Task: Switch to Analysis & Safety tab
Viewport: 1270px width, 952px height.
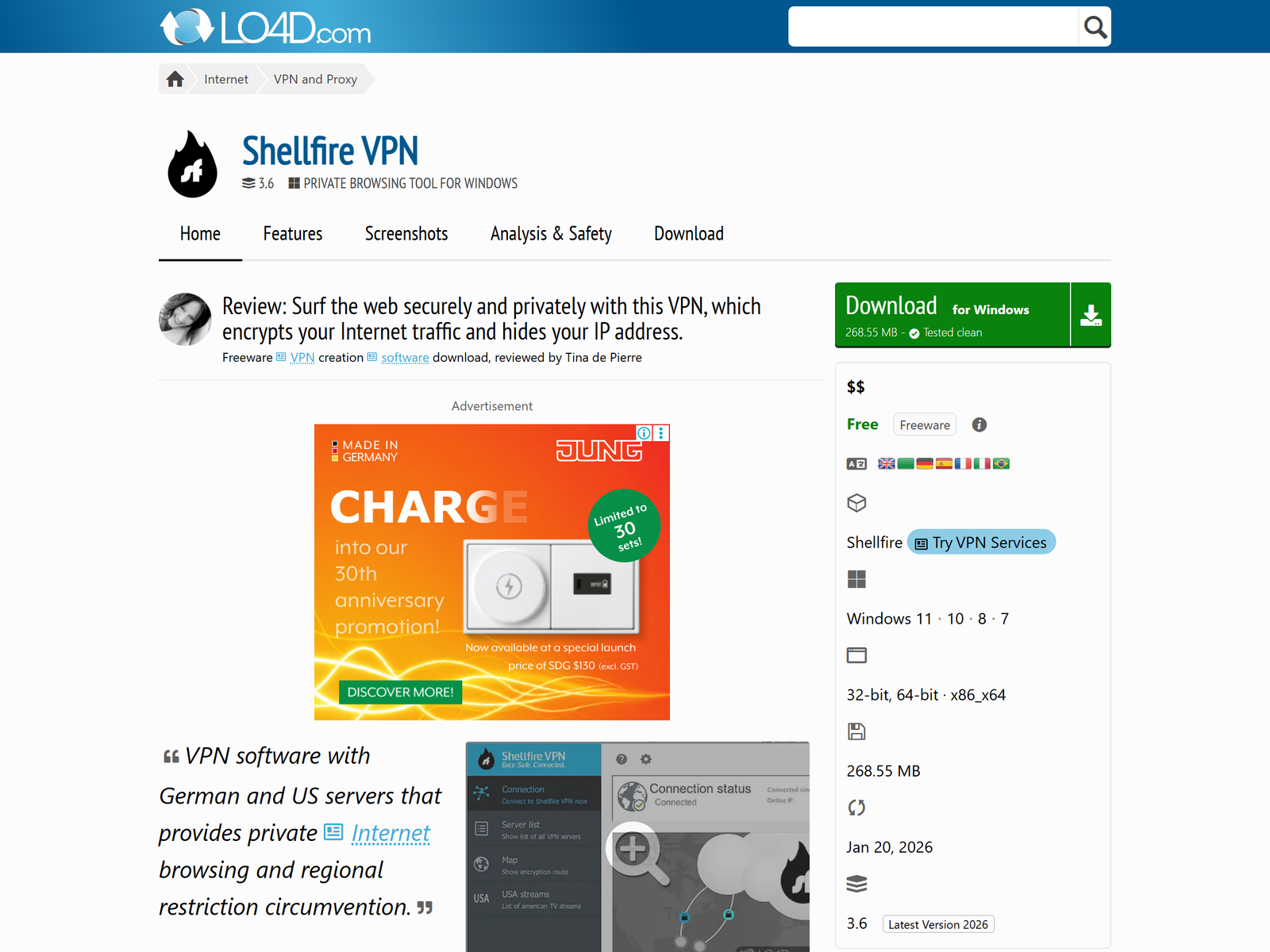Action: point(551,234)
